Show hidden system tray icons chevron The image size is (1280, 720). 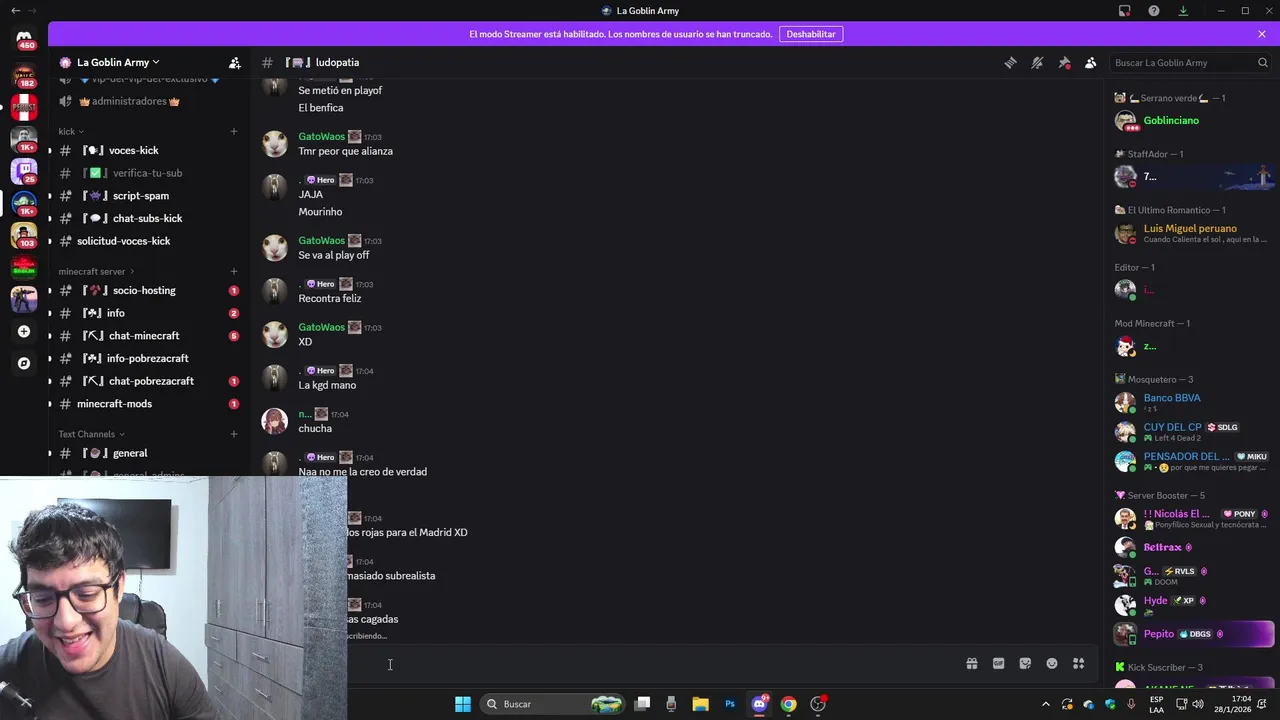[x=1046, y=704]
